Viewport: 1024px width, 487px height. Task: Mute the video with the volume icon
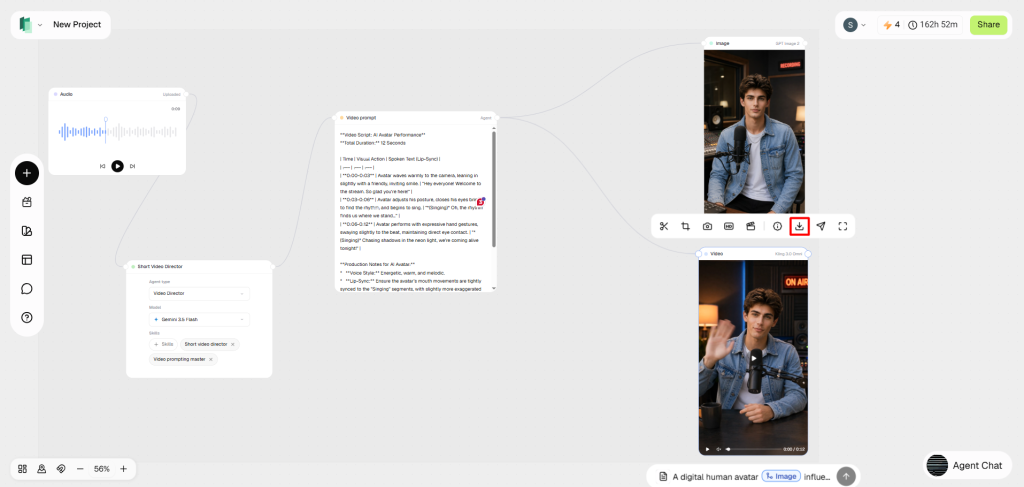[719, 449]
